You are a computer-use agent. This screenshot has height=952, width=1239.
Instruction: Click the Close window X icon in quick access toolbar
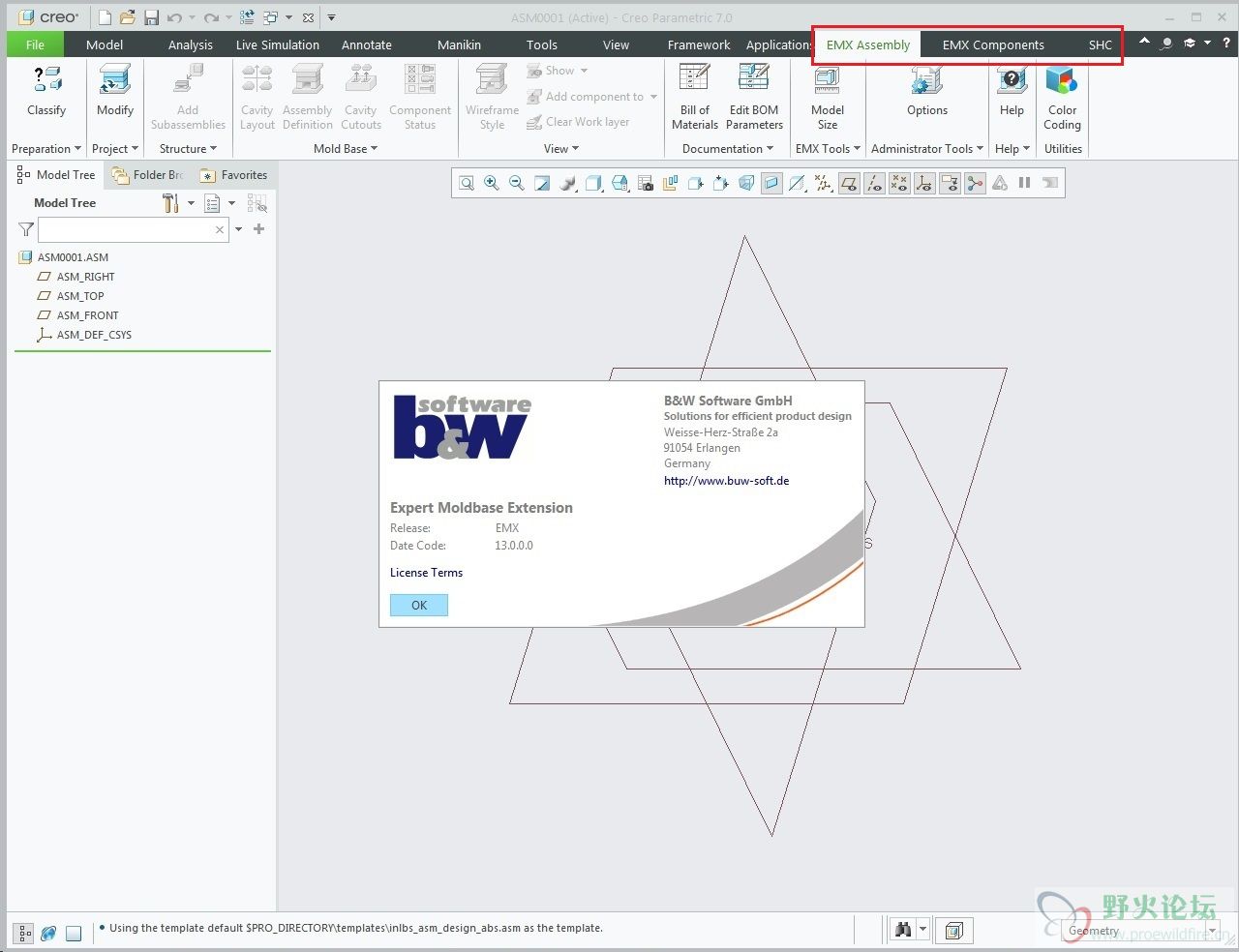tap(308, 17)
